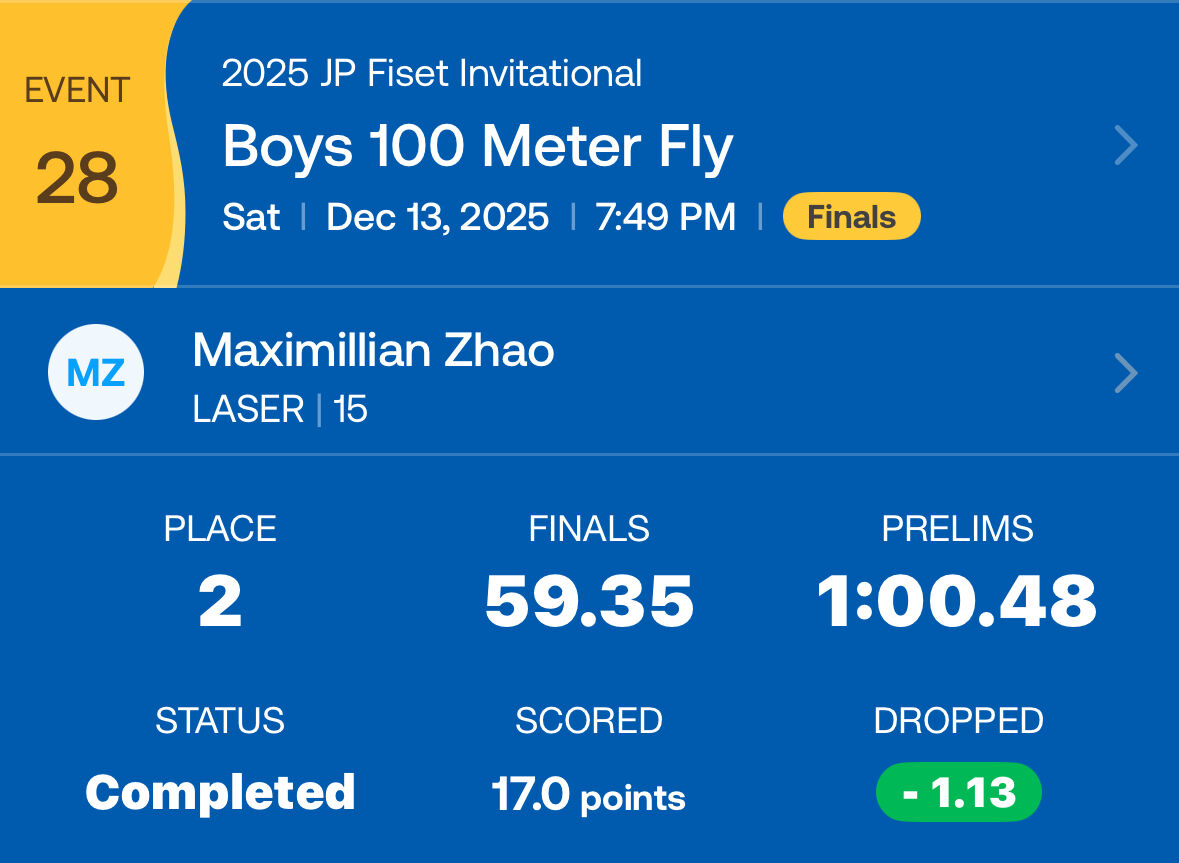Expand Maximillian Zhao's profile with the chevron
1179x863 pixels.
[1126, 374]
